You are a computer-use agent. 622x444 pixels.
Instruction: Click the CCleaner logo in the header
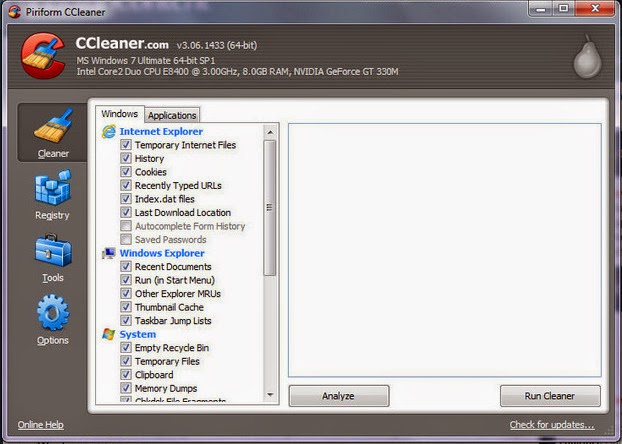[x=43, y=56]
